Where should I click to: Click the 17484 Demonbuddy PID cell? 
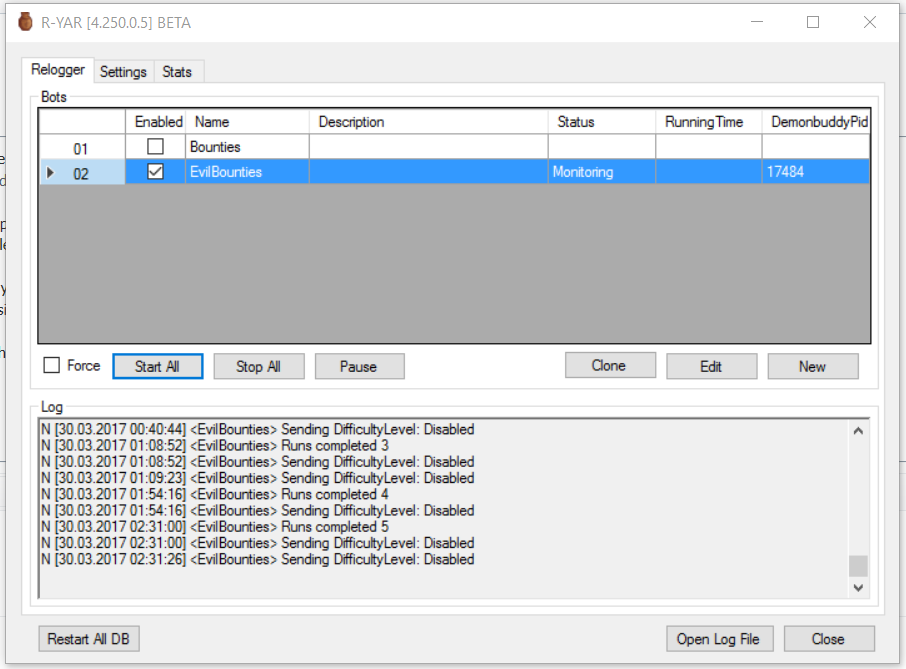click(815, 172)
